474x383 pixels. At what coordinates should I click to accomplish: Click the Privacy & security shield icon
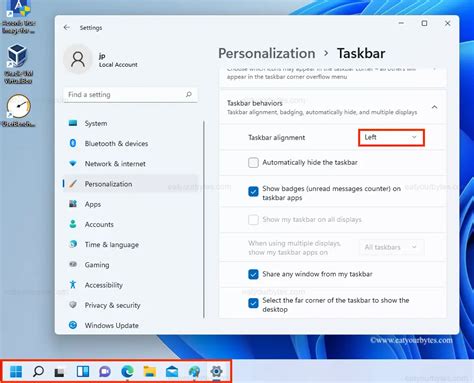[73, 305]
